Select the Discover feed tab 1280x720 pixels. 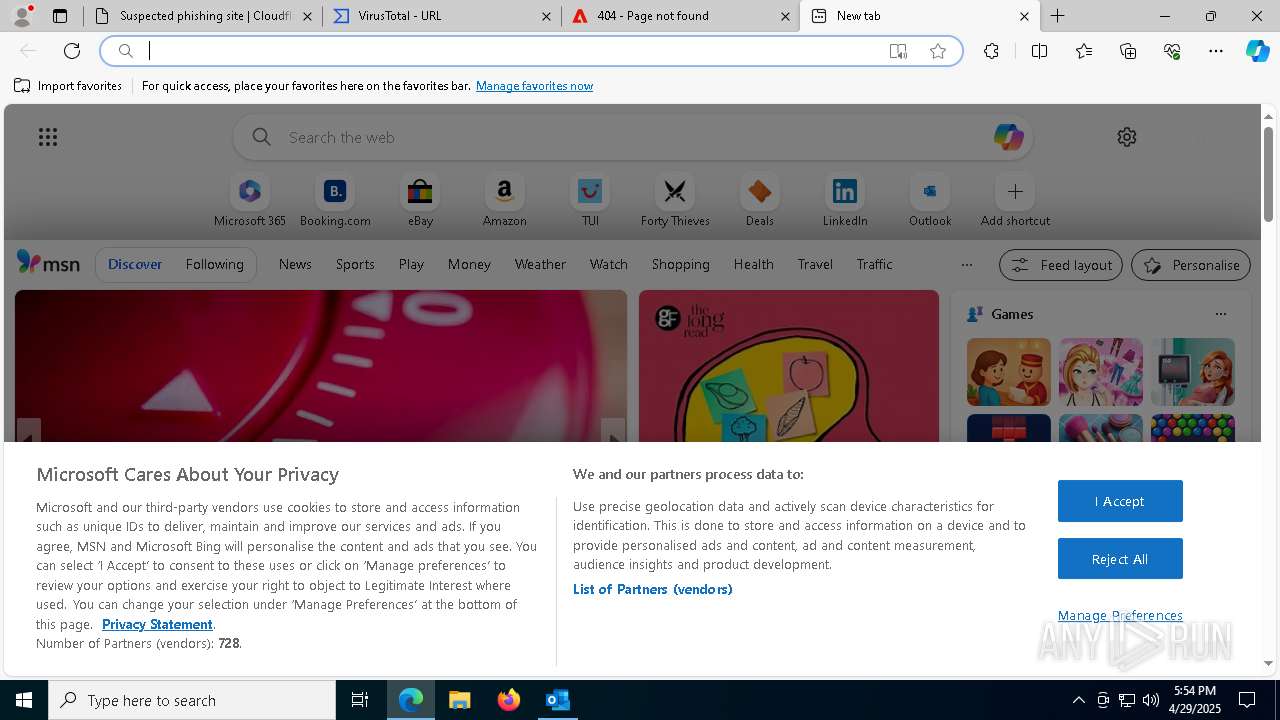click(x=135, y=264)
